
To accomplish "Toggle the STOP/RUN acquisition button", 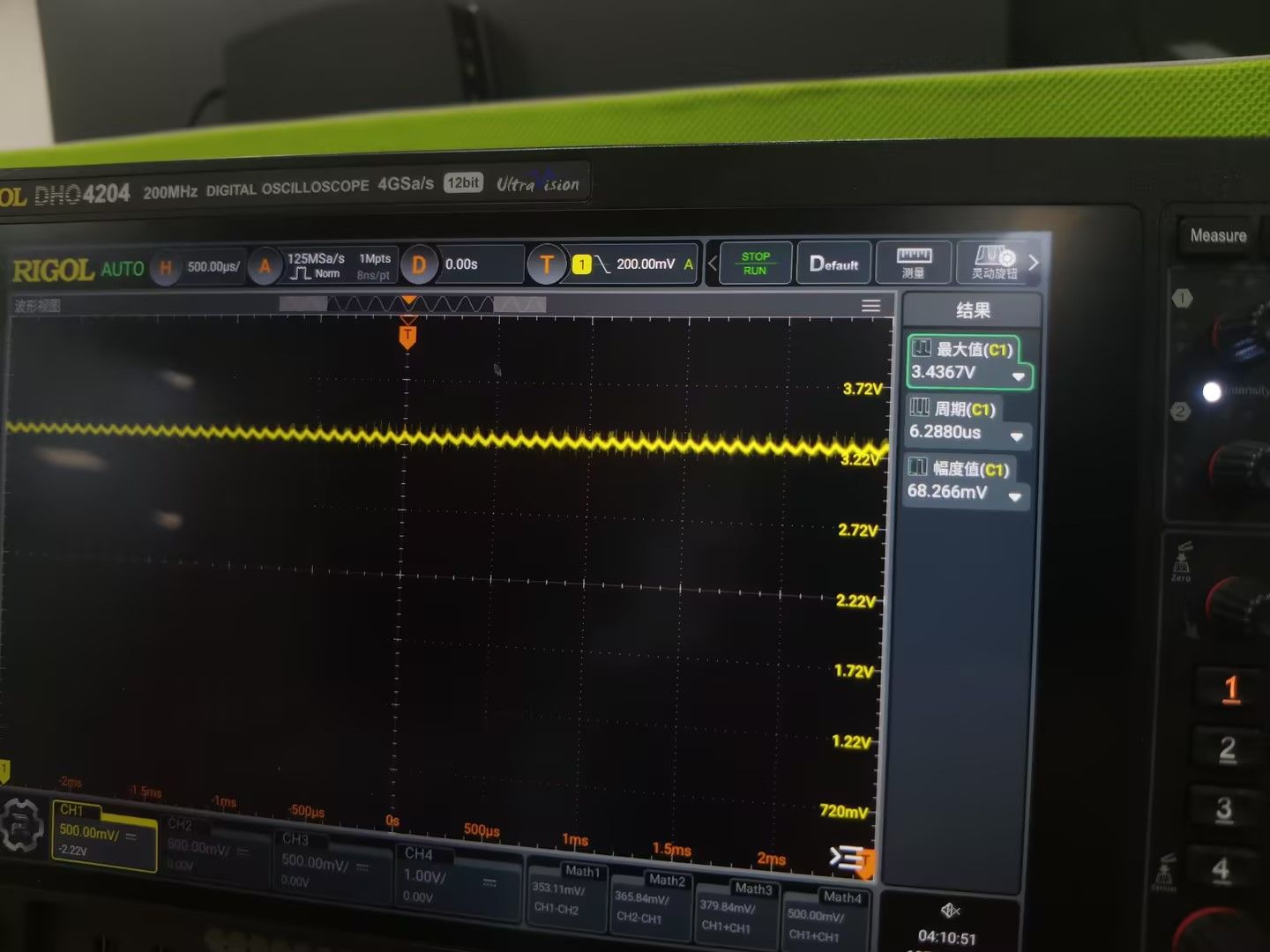I will 755,263.
